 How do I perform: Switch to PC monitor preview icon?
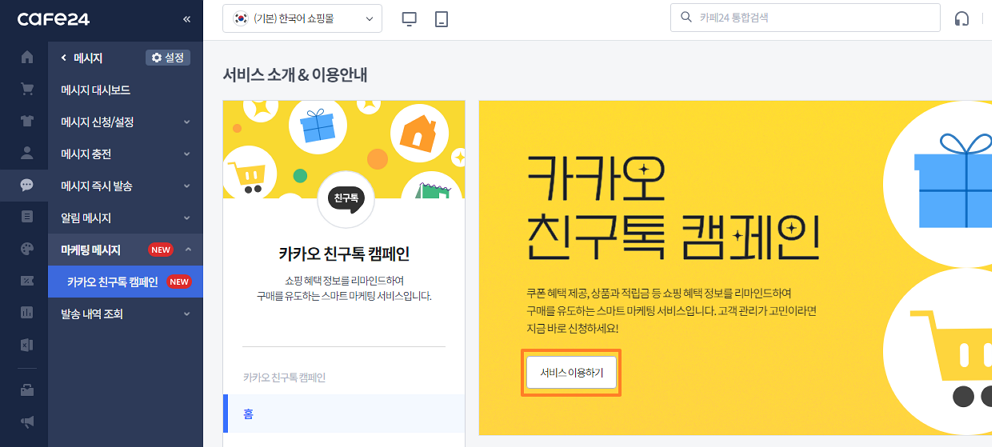click(408, 18)
